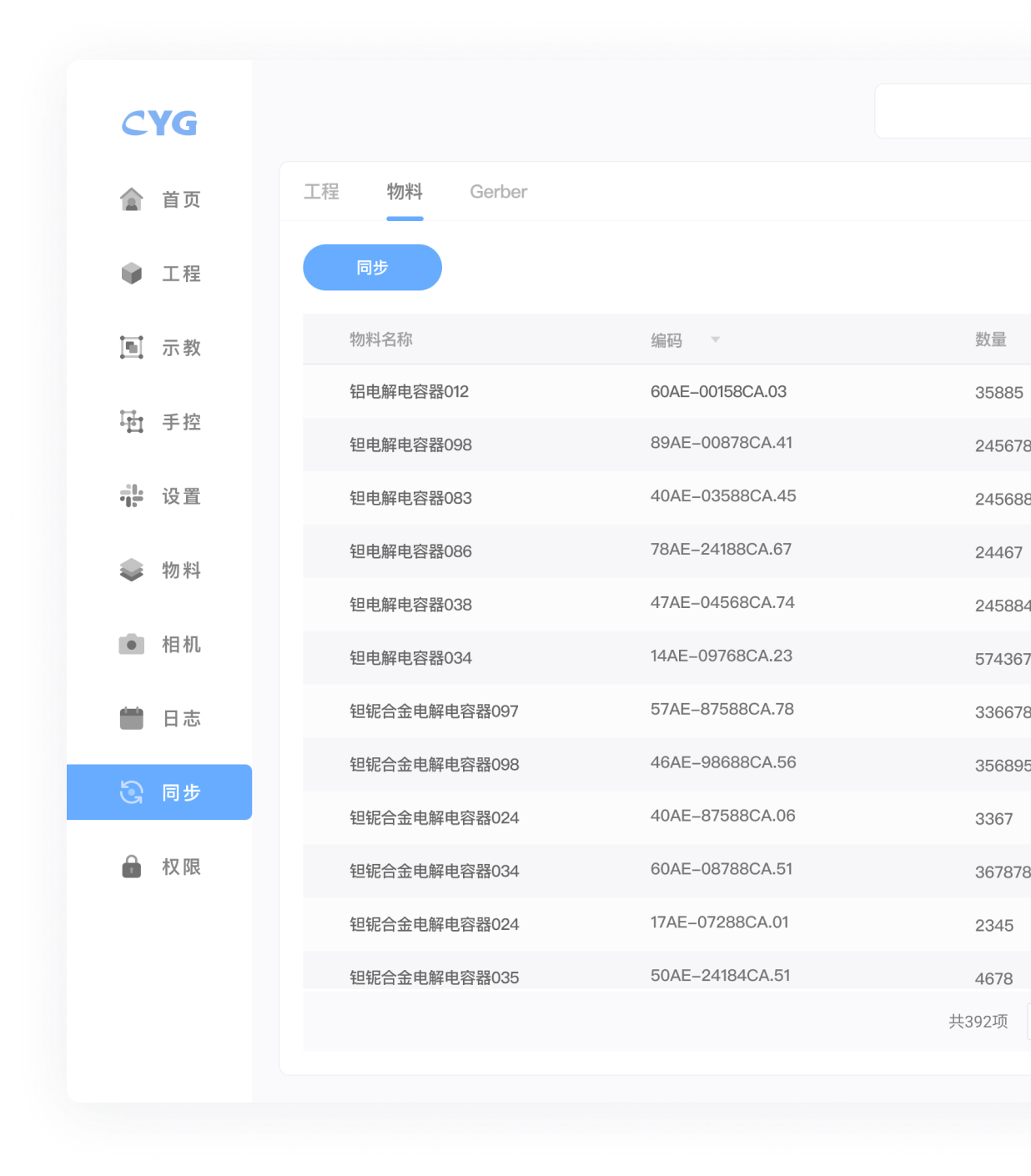This screenshot has height=1176, width=1031.
Task: Click quantity value 2345
Action: pyautogui.click(x=994, y=926)
